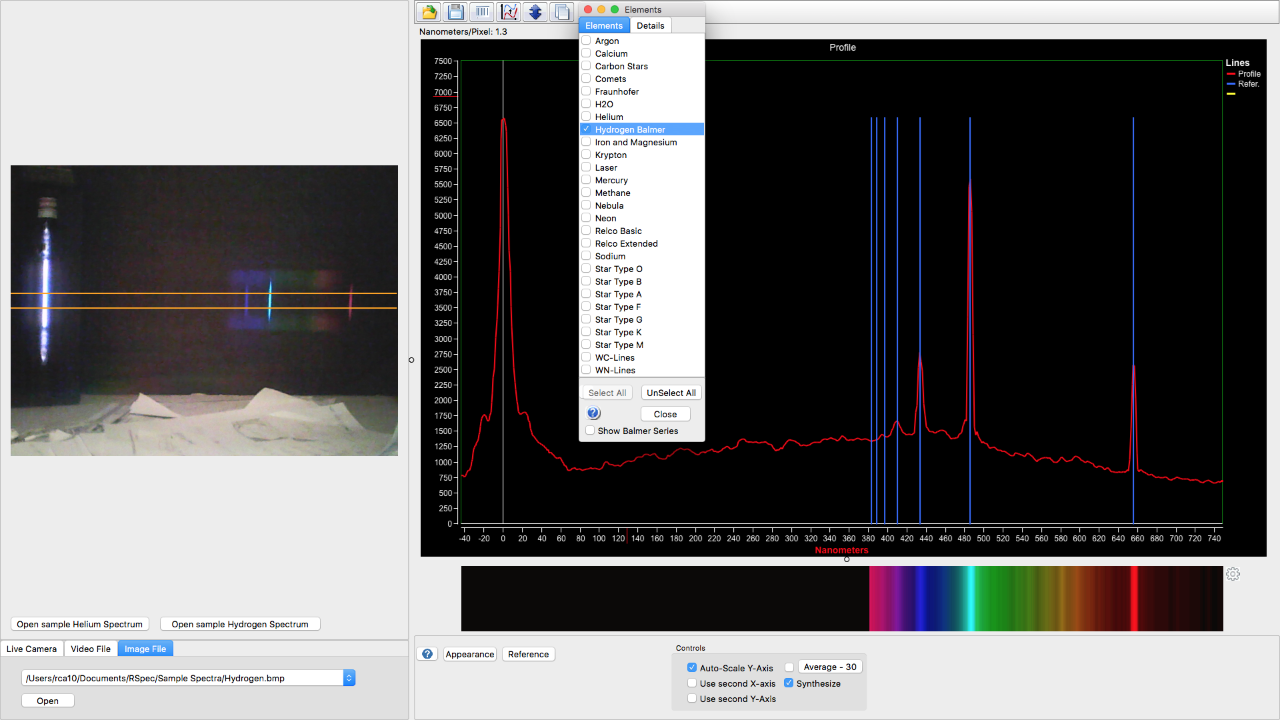Click Open sample Helium Spectrum button
The height and width of the screenshot is (720, 1280).
tap(80, 624)
